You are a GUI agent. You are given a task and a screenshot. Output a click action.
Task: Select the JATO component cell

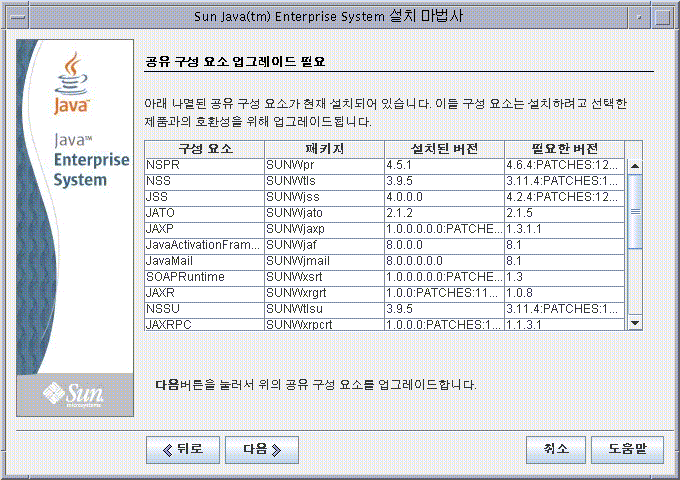[x=205, y=213]
